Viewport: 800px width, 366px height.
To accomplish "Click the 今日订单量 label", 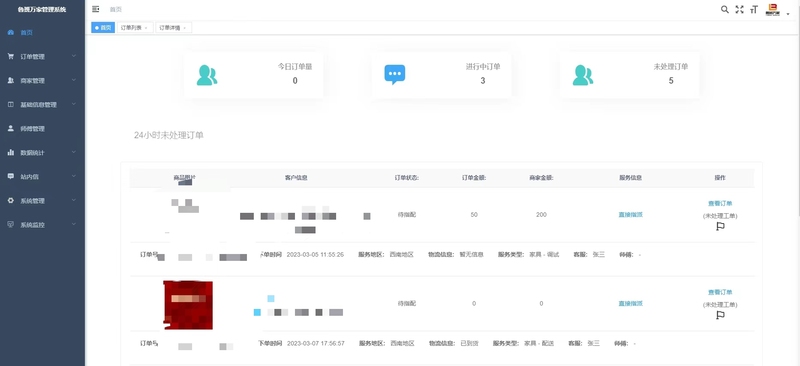I will click(x=295, y=67).
